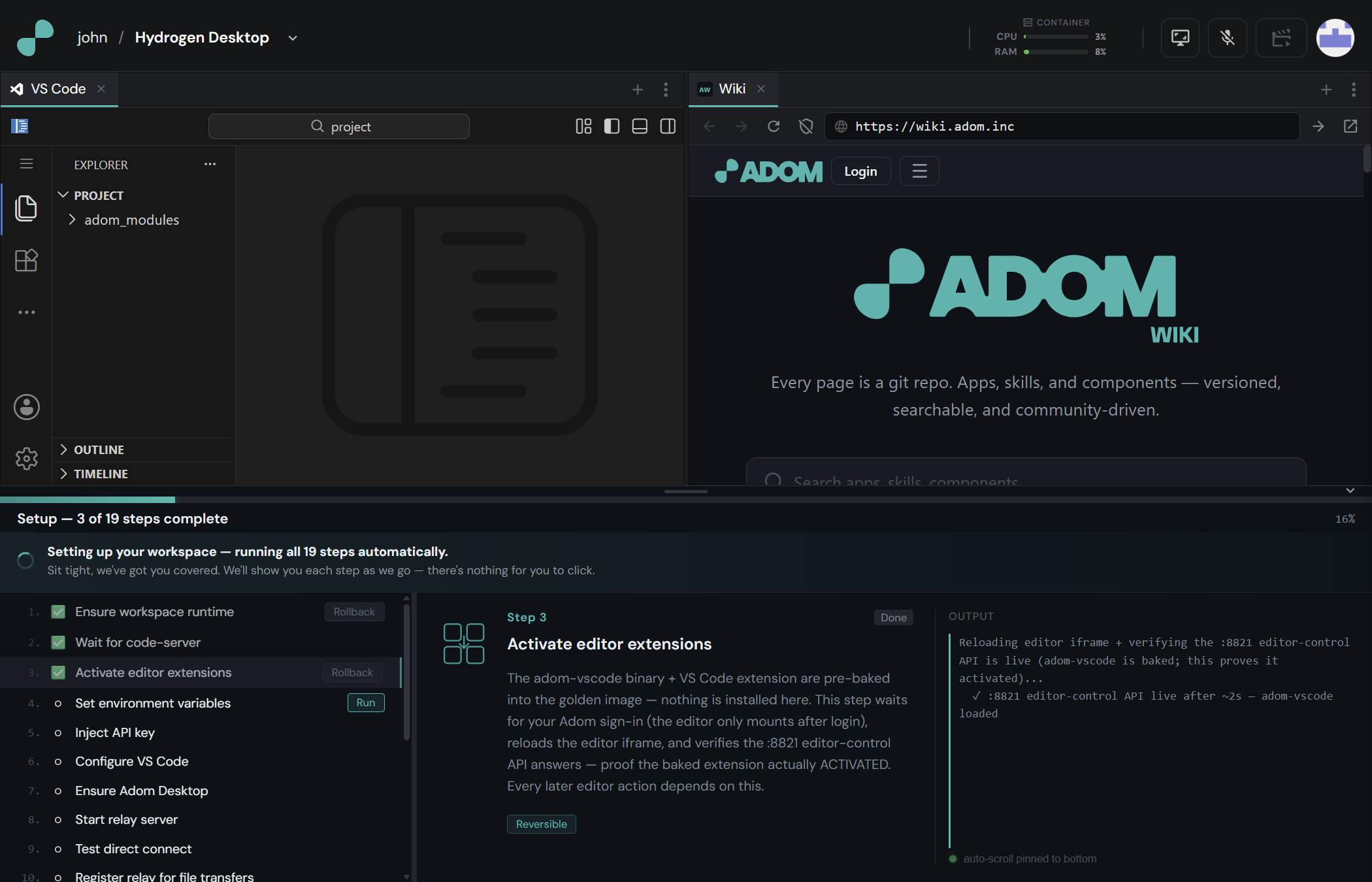The height and width of the screenshot is (882, 1372).
Task: Open the VS Code hamburger application menu
Action: [26, 163]
